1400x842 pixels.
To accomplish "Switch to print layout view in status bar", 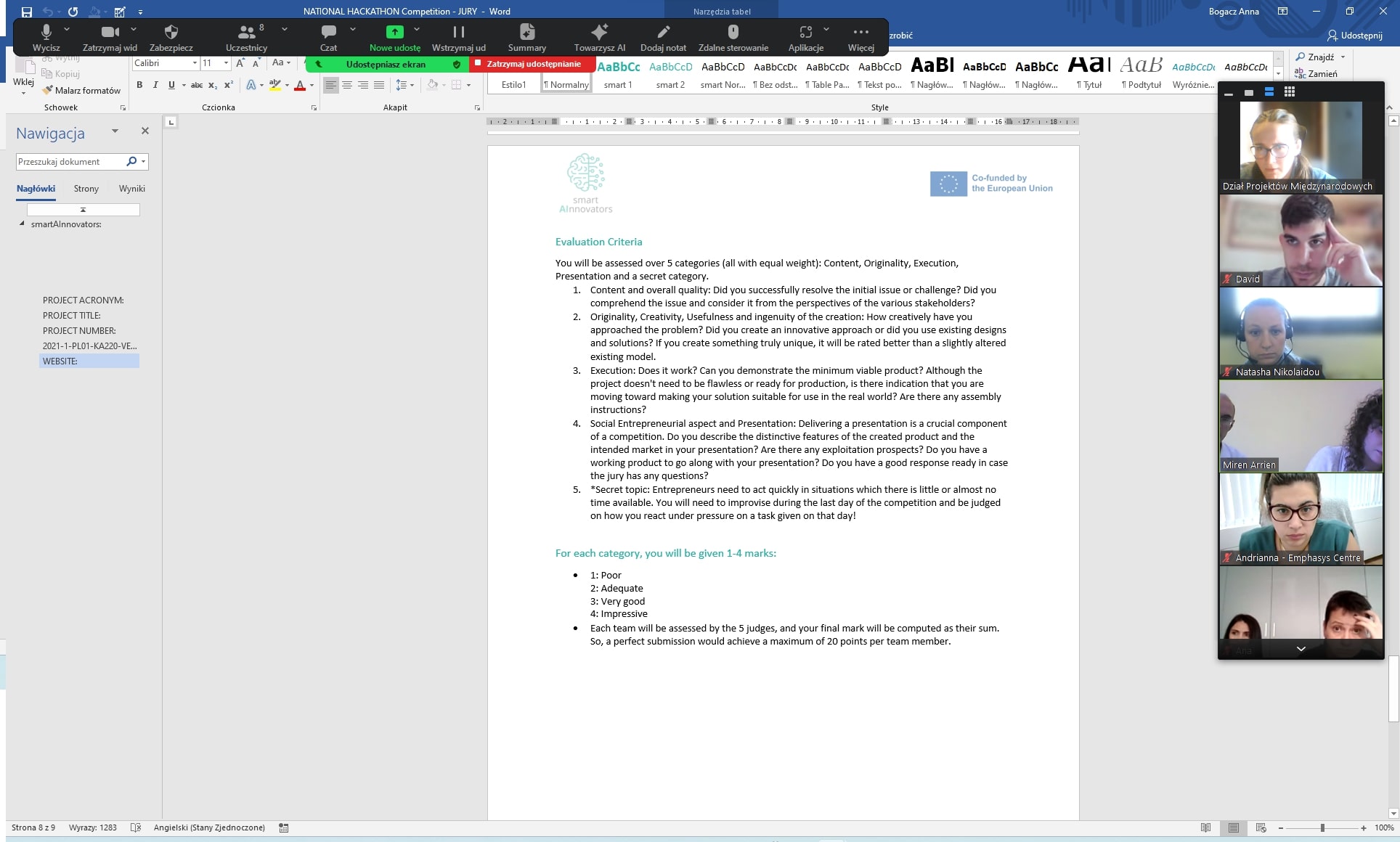I will (1234, 827).
